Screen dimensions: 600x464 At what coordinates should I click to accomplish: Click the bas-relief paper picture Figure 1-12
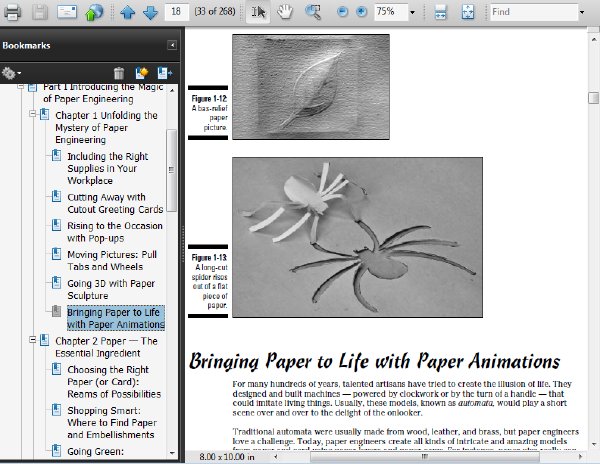click(x=311, y=87)
